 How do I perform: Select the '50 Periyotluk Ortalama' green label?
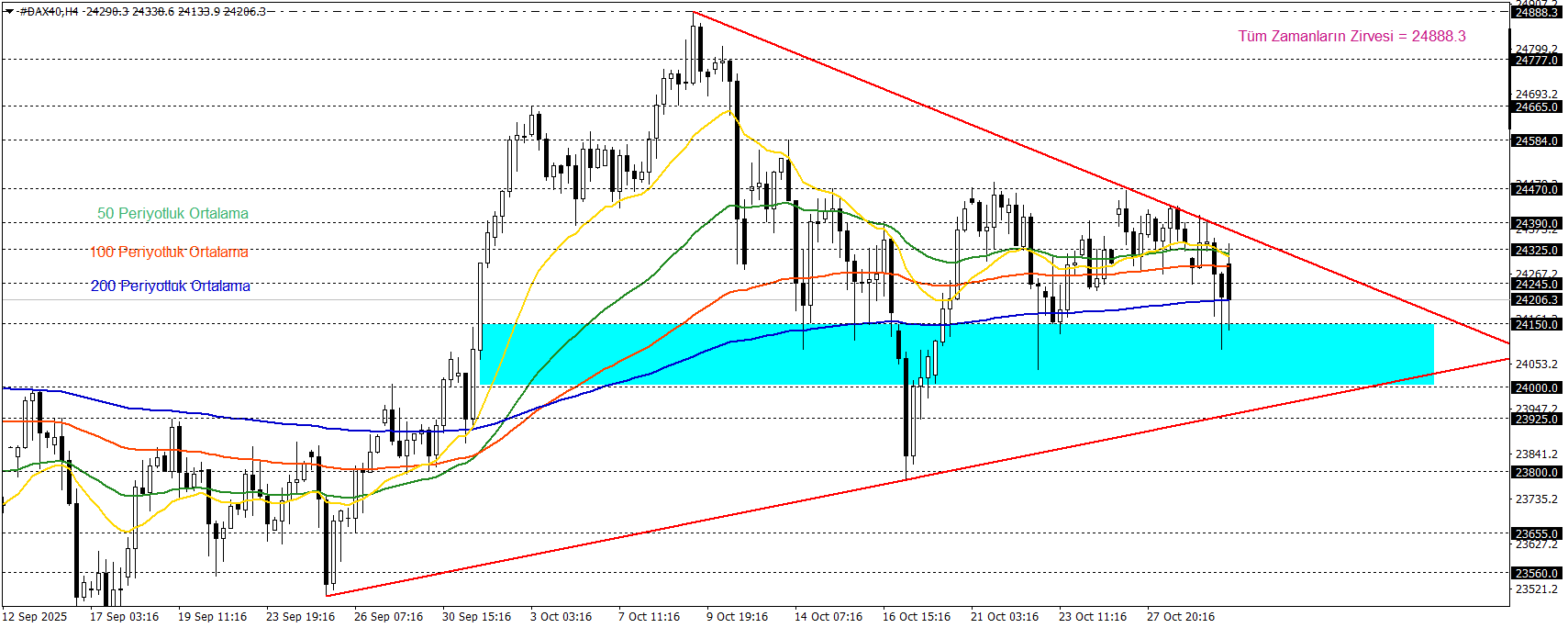pyautogui.click(x=172, y=213)
